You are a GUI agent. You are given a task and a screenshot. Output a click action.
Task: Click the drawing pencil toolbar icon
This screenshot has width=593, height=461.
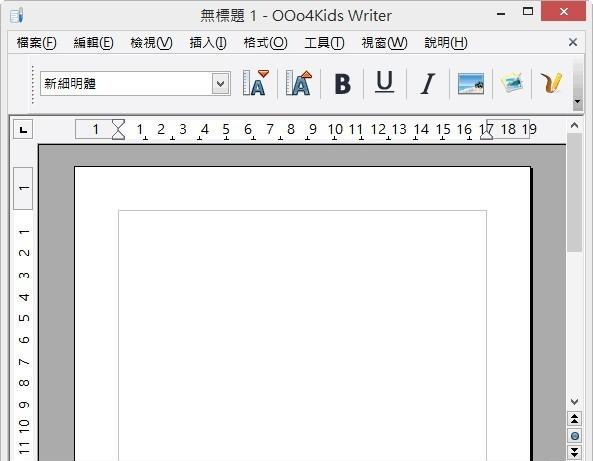pyautogui.click(x=551, y=83)
